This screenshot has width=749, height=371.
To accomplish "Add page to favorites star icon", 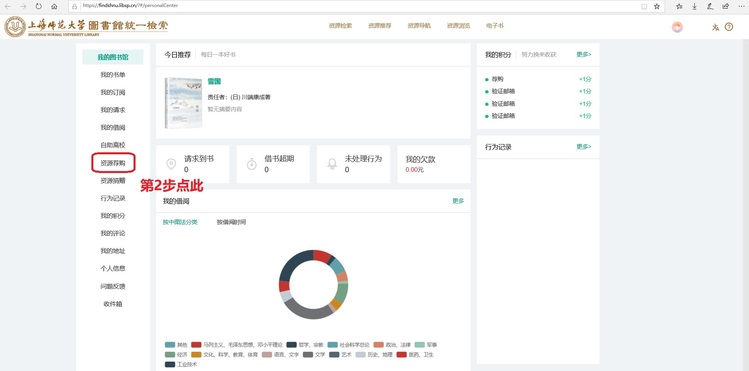I will [x=657, y=6].
